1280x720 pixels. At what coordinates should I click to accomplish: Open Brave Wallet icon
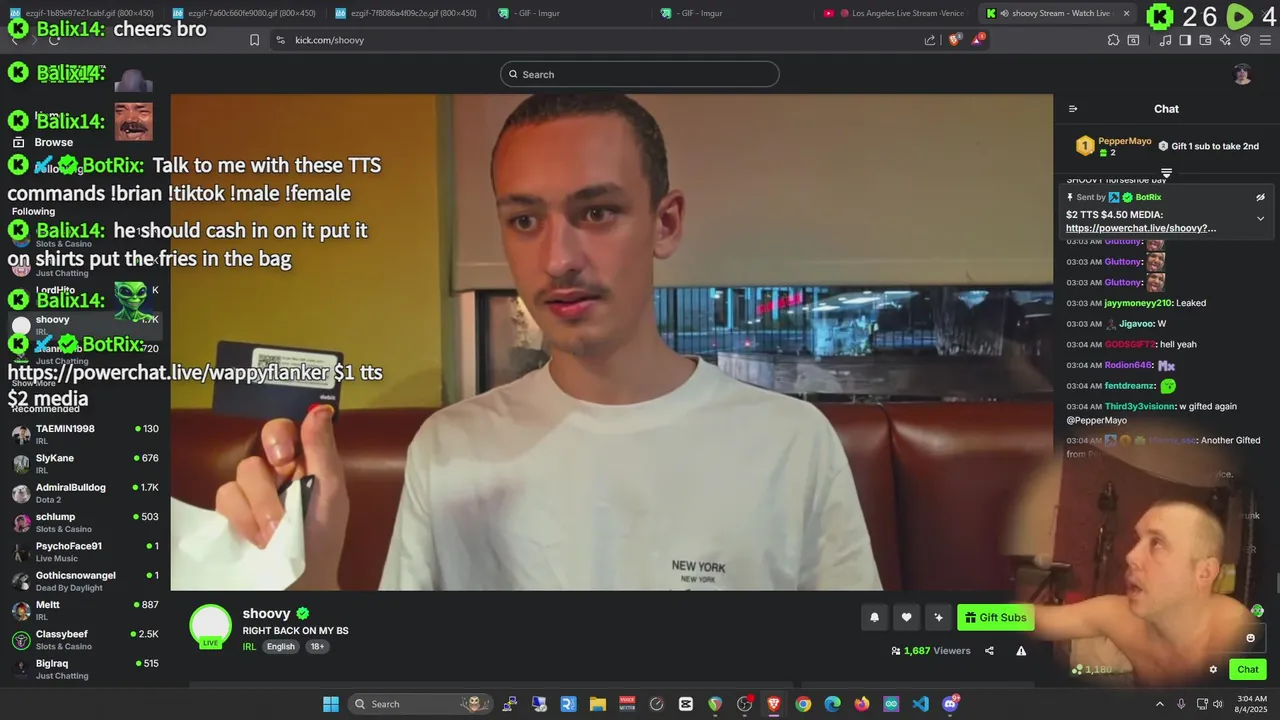coord(1205,40)
